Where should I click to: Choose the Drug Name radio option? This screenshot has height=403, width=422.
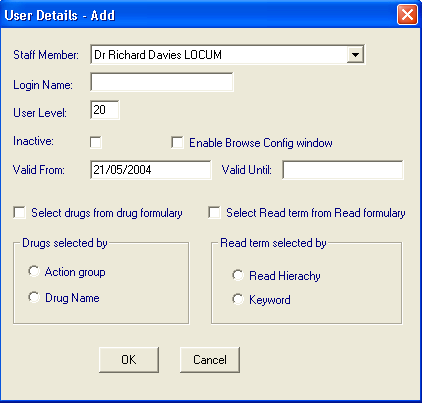pos(34,297)
